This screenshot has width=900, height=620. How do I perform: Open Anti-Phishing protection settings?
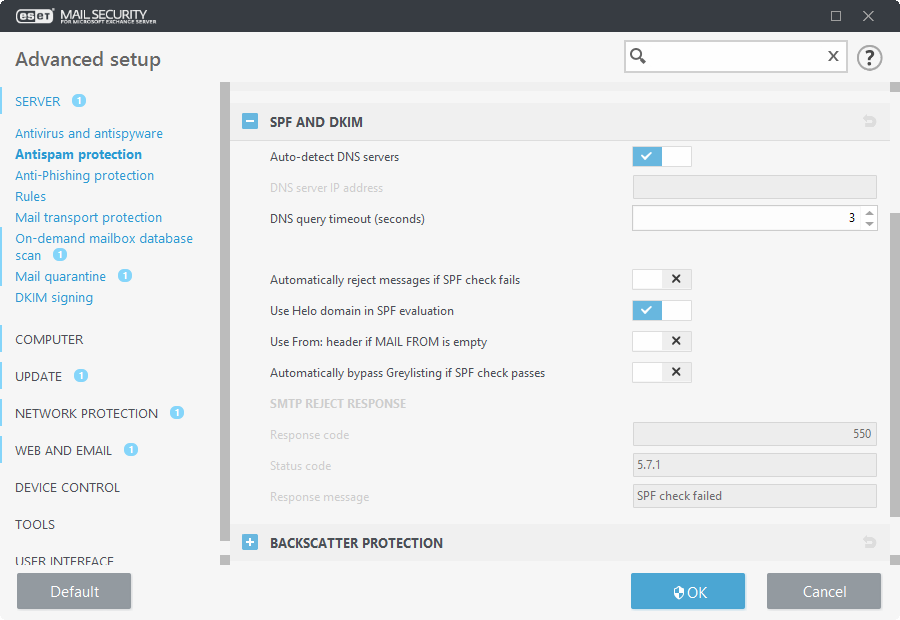(84, 176)
